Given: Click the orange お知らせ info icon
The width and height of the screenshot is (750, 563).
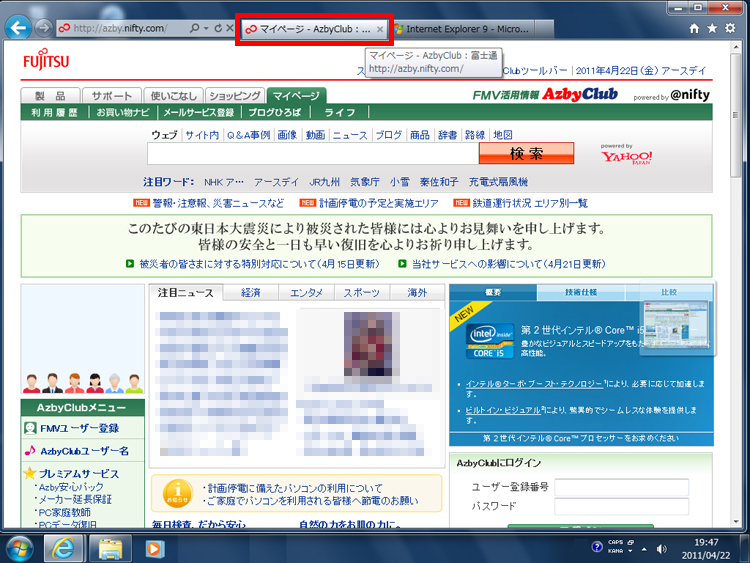Looking at the screenshot, I should 177,493.
